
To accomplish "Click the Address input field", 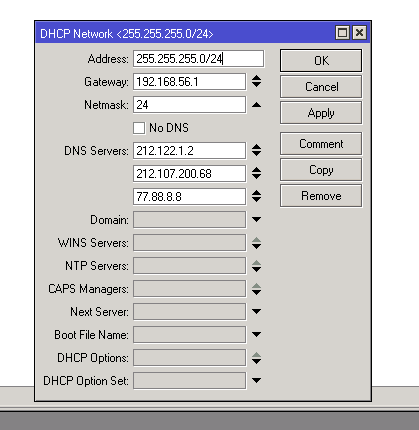I will point(198,59).
